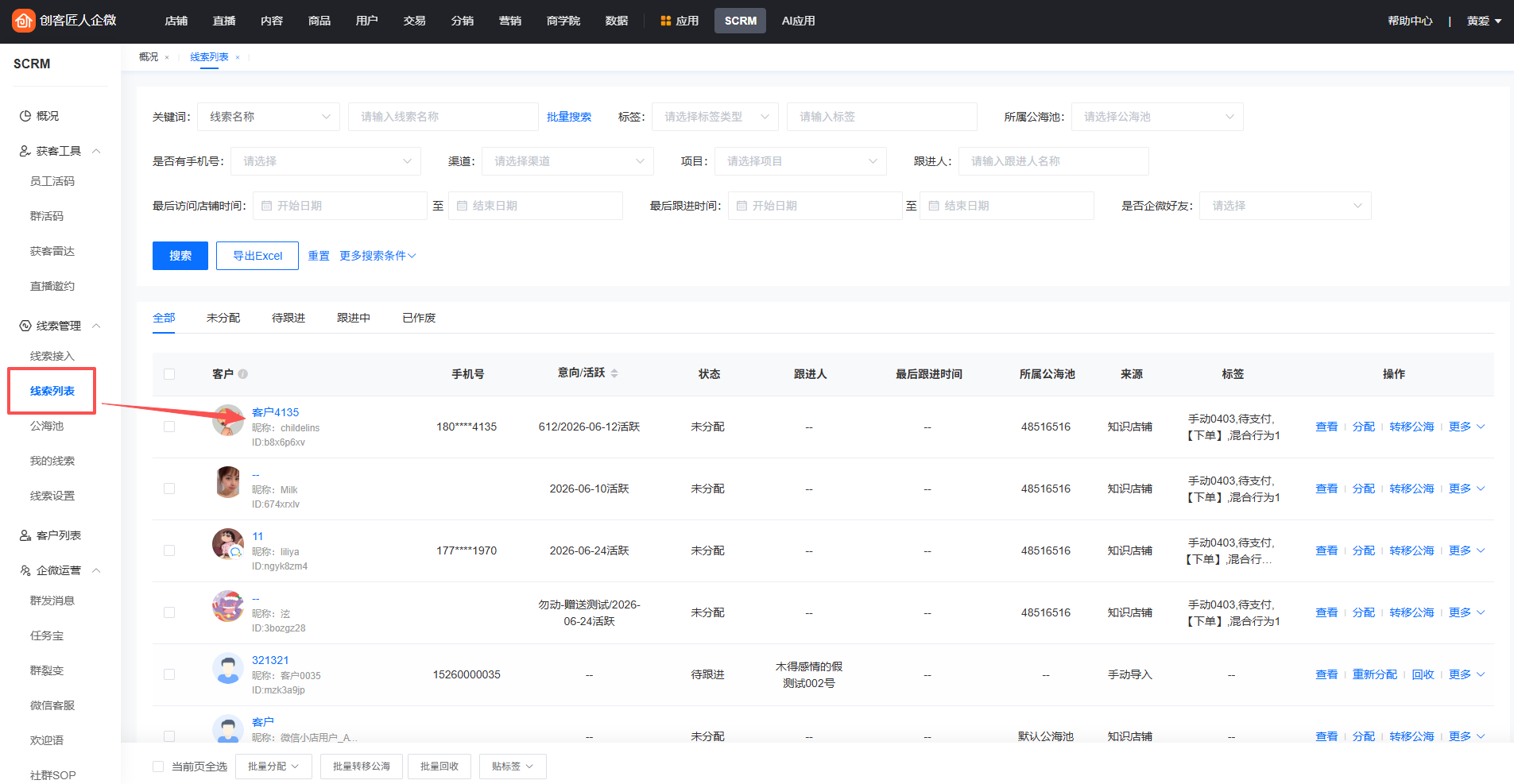
Task: Click 重新分配 for 321321 row
Action: (x=1375, y=674)
